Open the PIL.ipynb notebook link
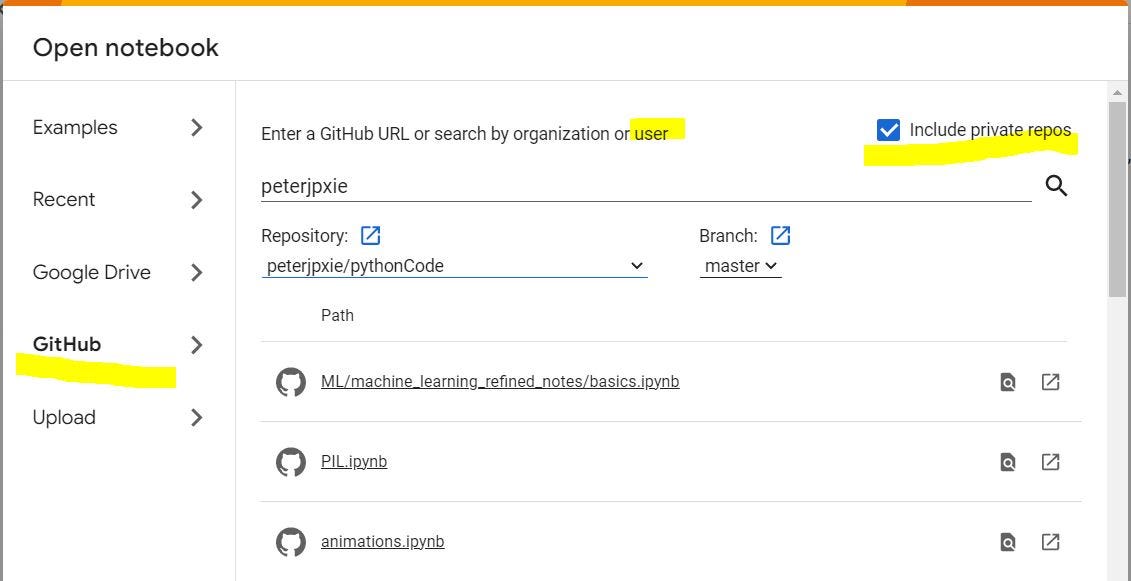 [354, 461]
